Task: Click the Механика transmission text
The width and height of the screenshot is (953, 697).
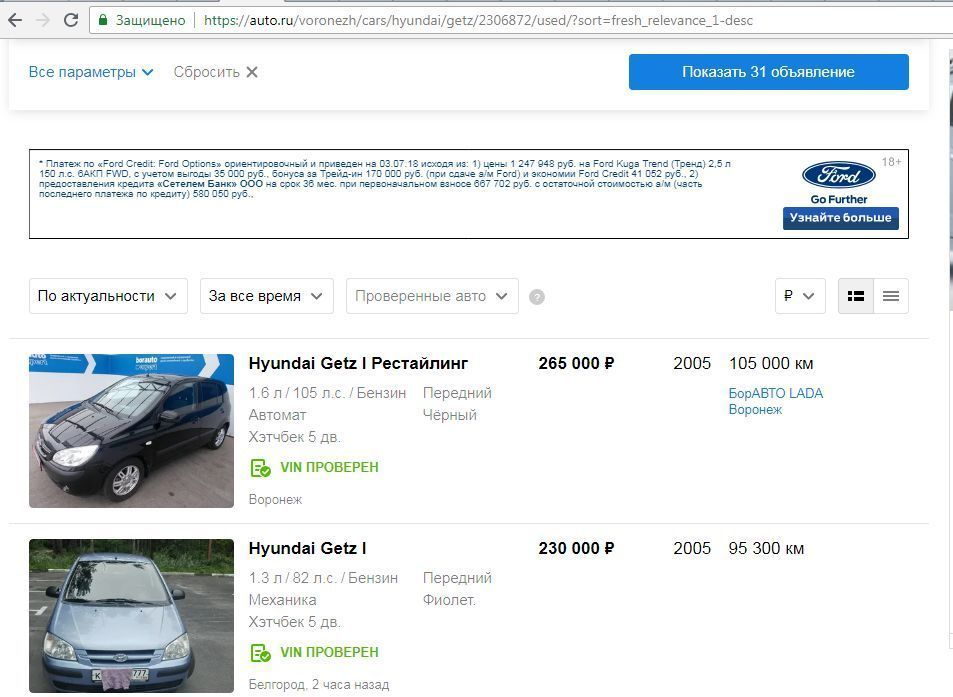Action: point(283,600)
